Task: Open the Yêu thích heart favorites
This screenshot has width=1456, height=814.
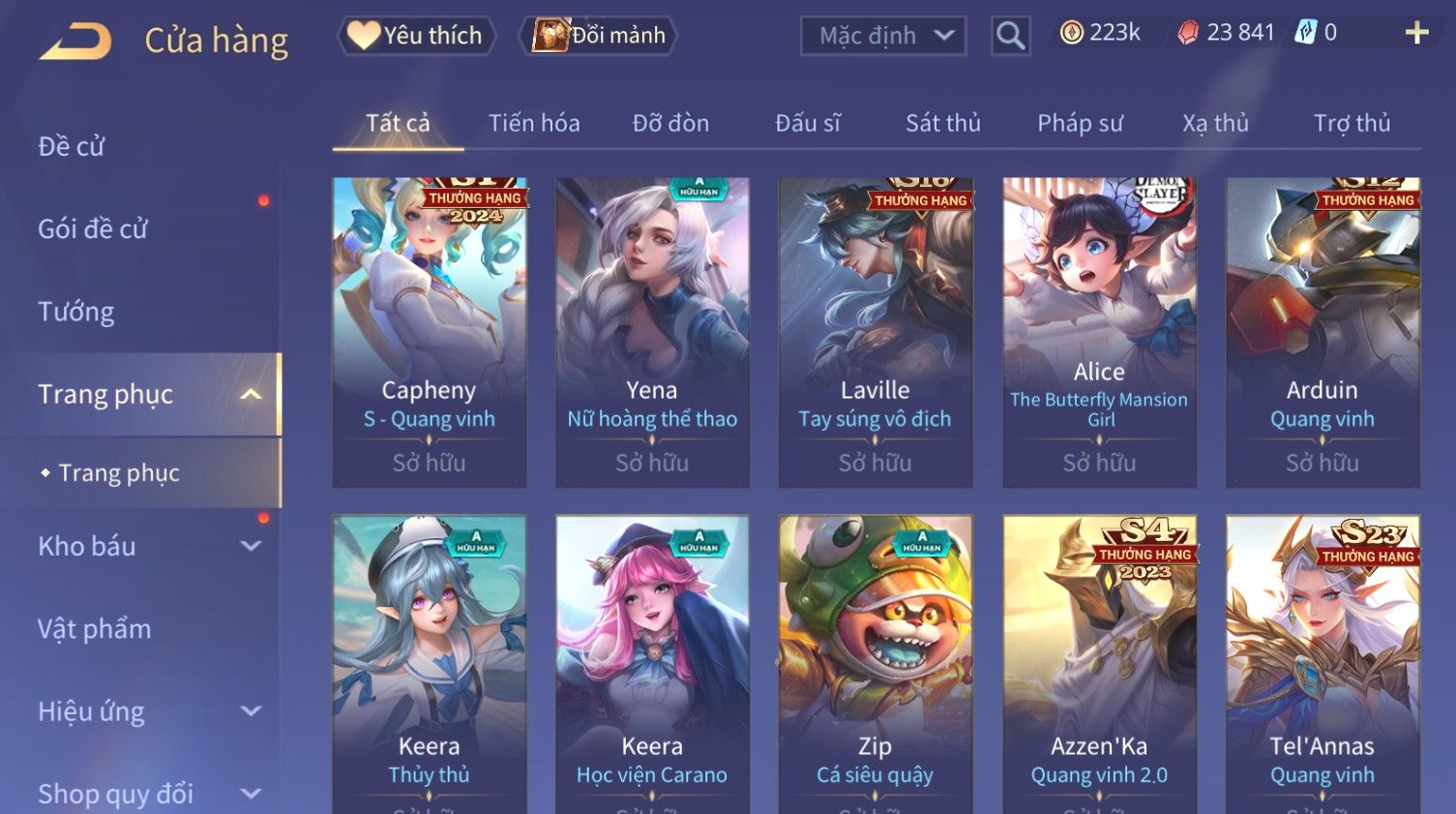Action: (416, 36)
